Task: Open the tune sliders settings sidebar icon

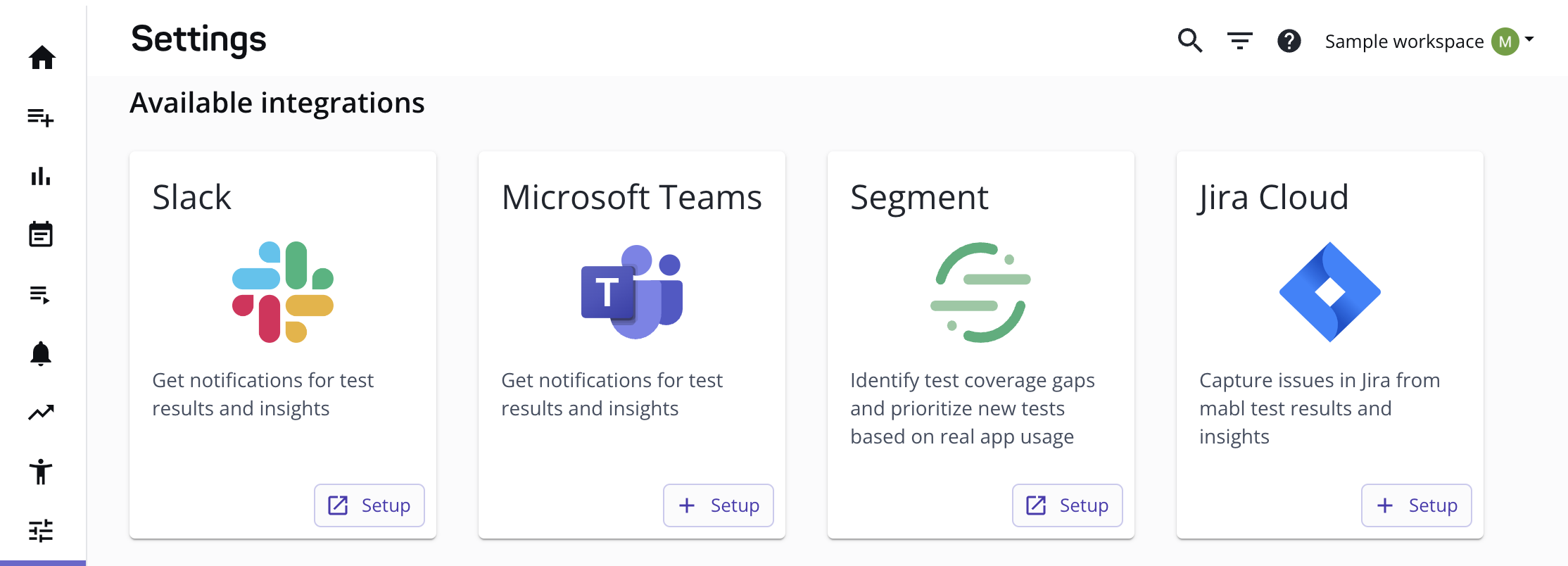Action: (x=41, y=531)
